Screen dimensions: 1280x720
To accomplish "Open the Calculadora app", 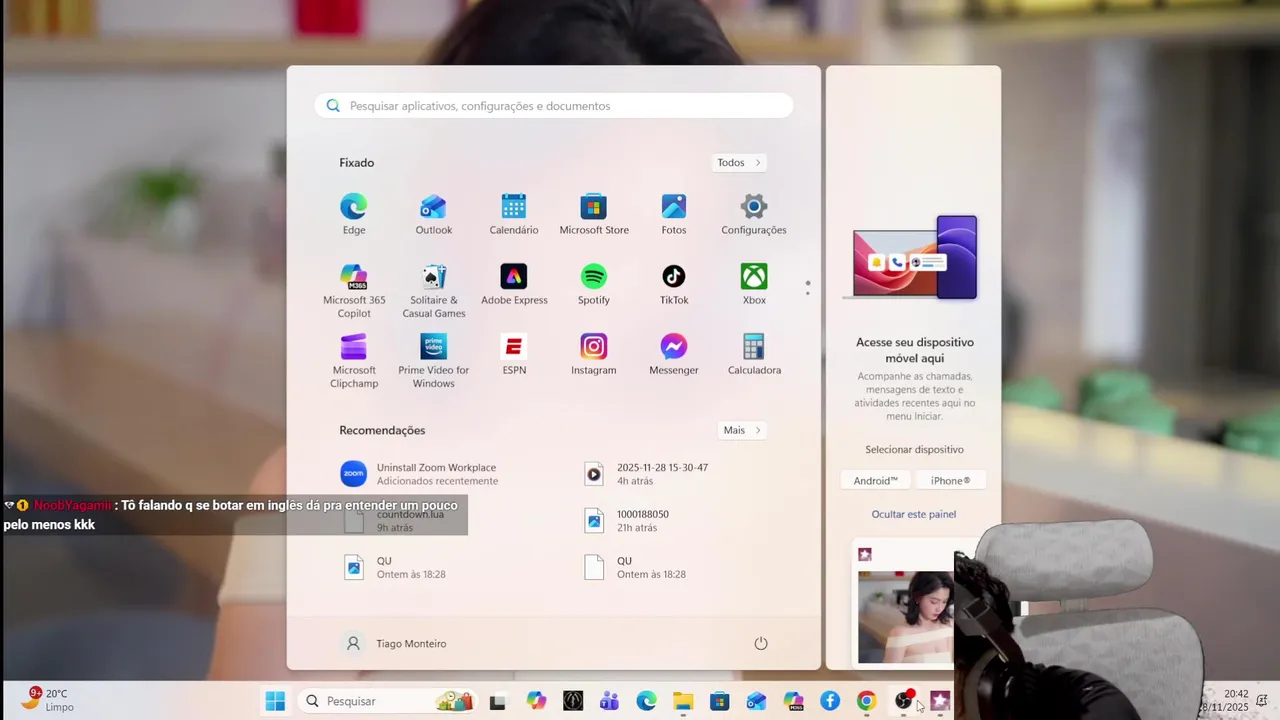I will (x=754, y=354).
